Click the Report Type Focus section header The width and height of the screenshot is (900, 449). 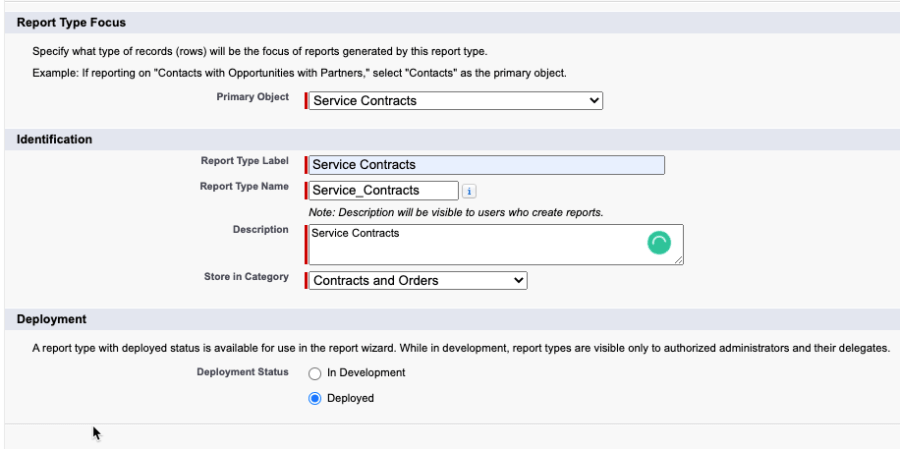[71, 22]
